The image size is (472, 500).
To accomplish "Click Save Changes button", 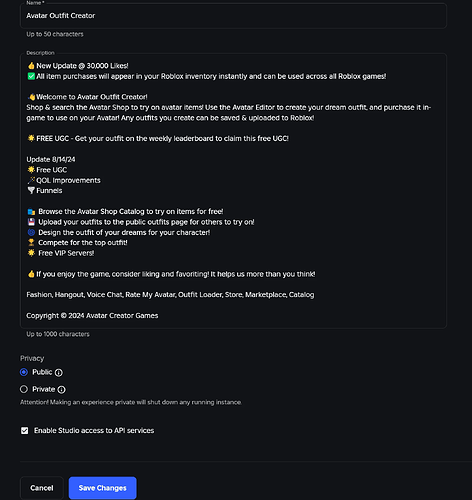I will click(x=103, y=488).
